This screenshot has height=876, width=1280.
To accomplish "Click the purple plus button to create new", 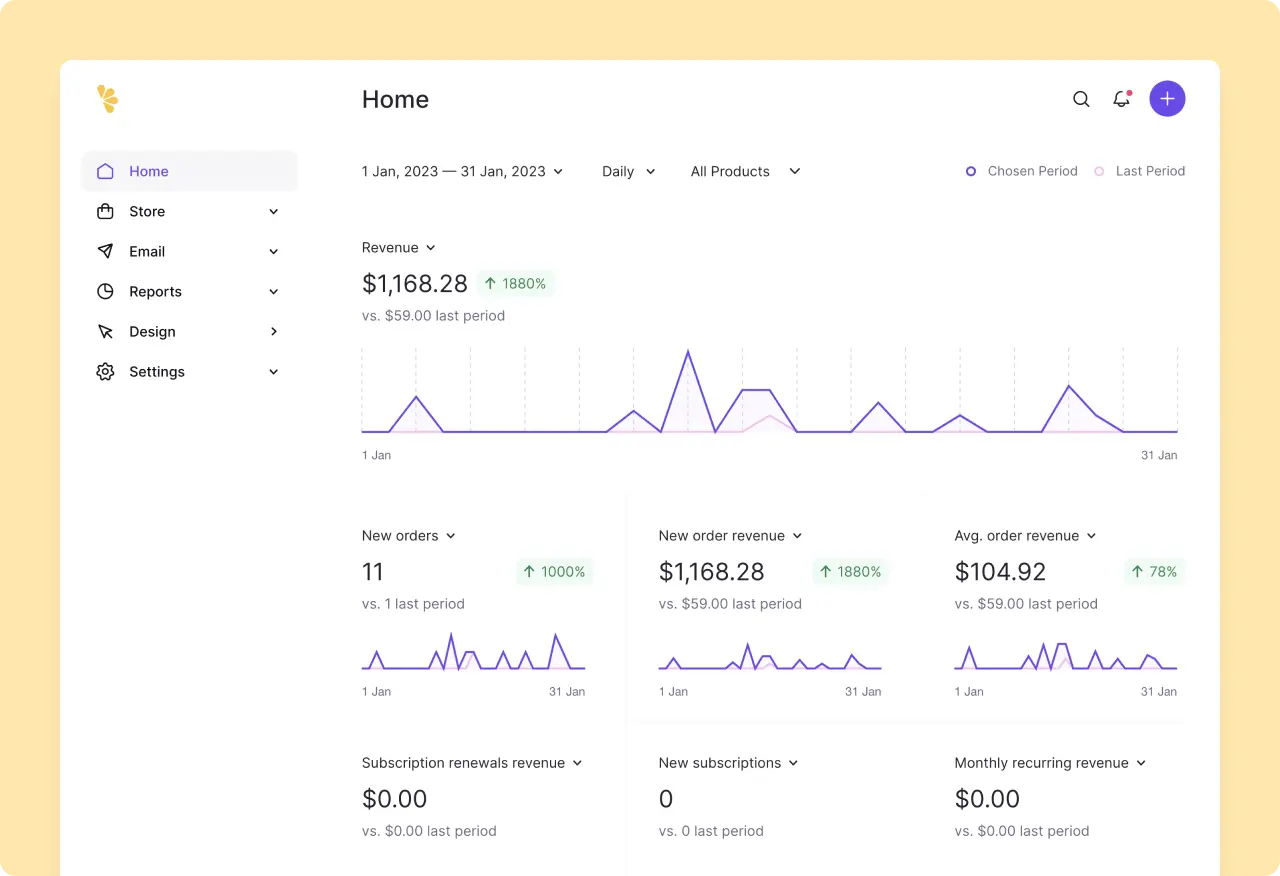I will [1167, 98].
